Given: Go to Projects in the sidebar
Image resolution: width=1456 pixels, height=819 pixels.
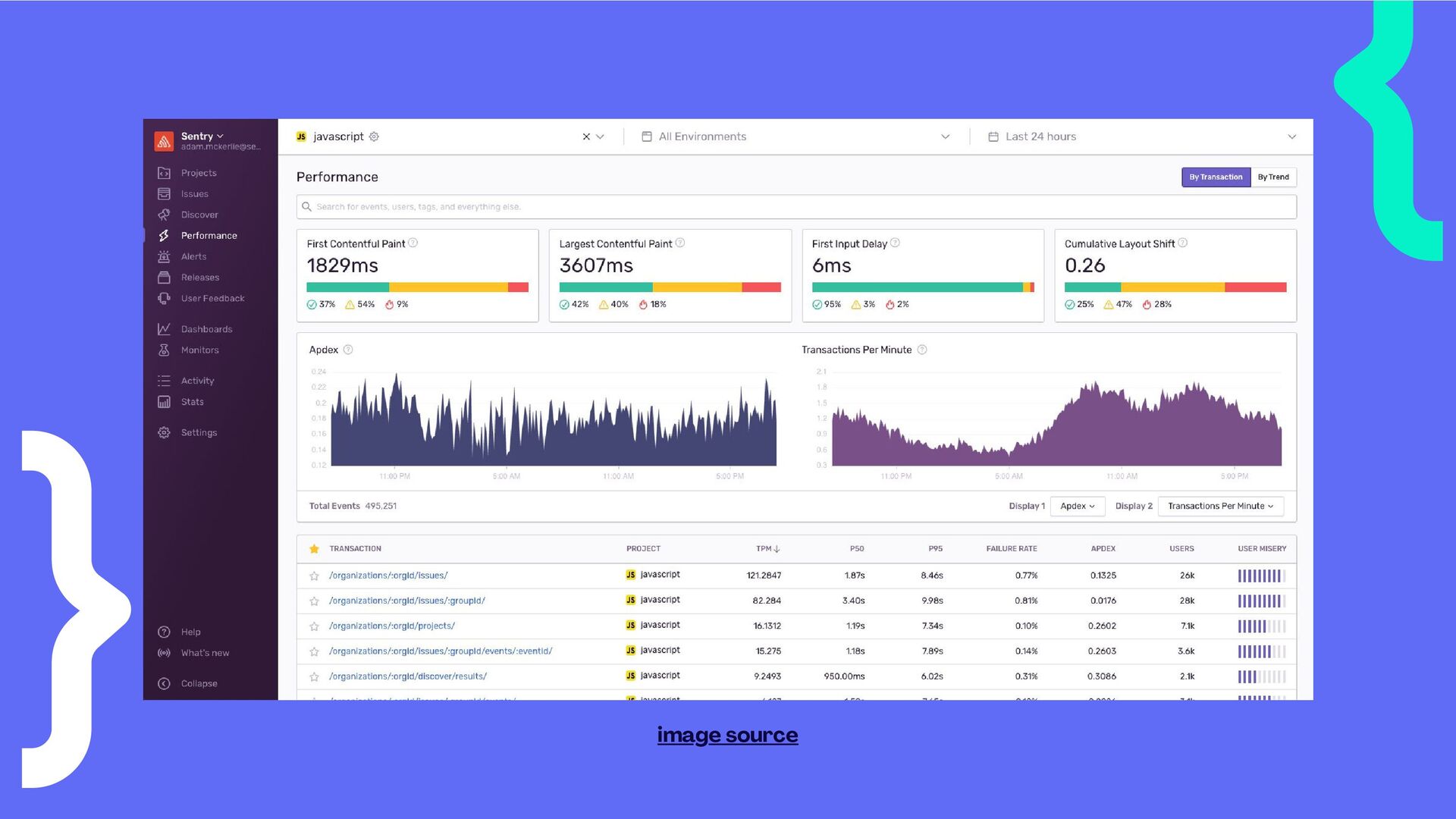Looking at the screenshot, I should [x=199, y=173].
